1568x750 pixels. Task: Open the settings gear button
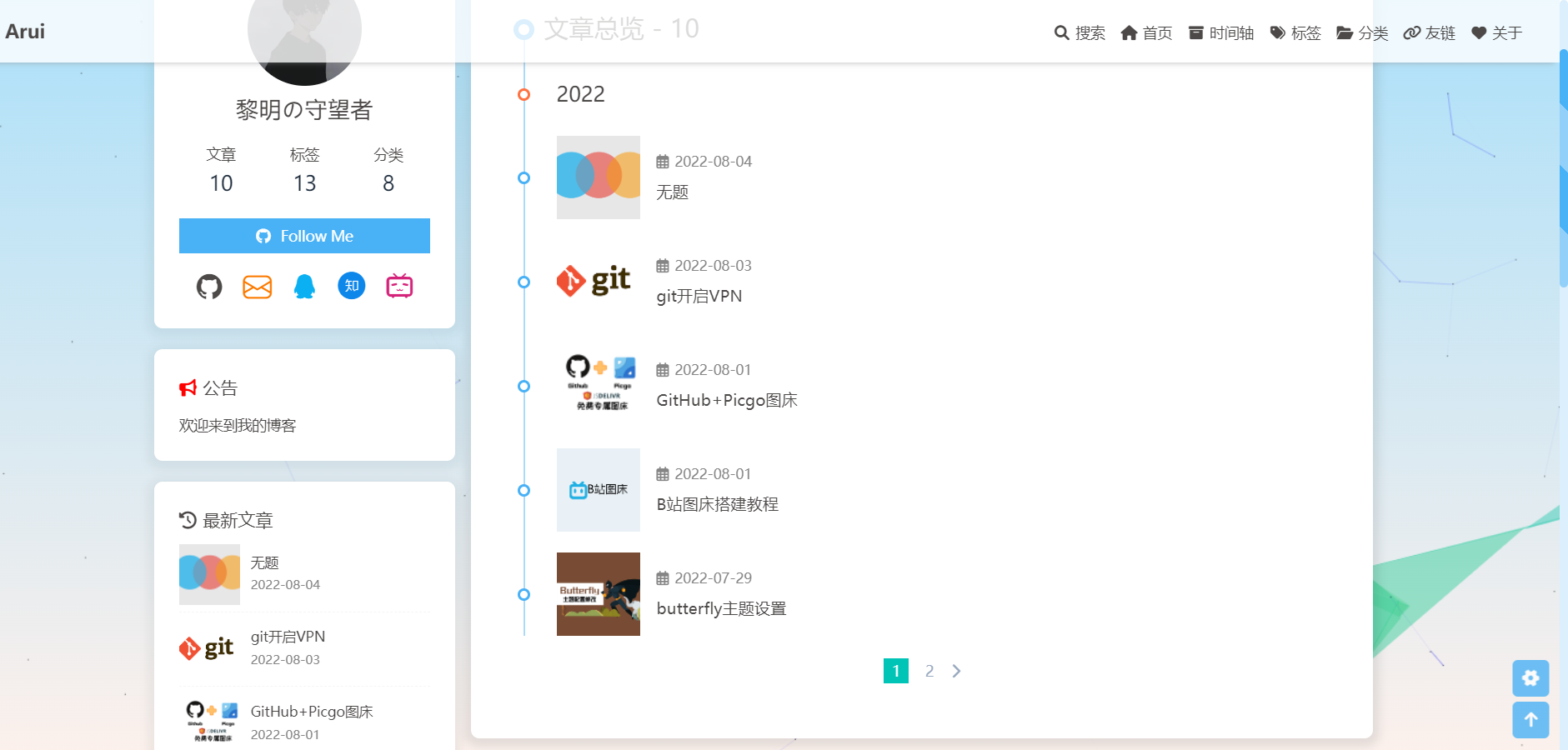point(1530,678)
